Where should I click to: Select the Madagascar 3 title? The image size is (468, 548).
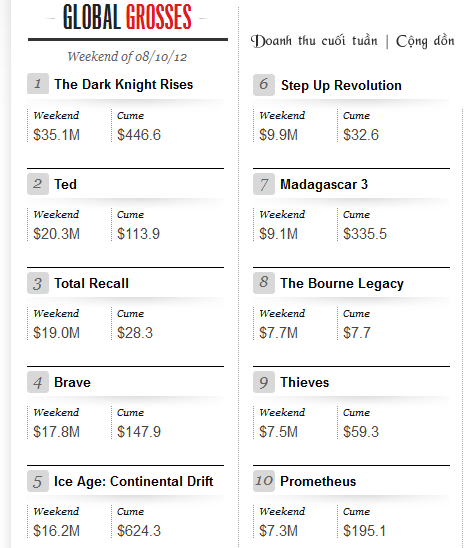[x=324, y=185]
